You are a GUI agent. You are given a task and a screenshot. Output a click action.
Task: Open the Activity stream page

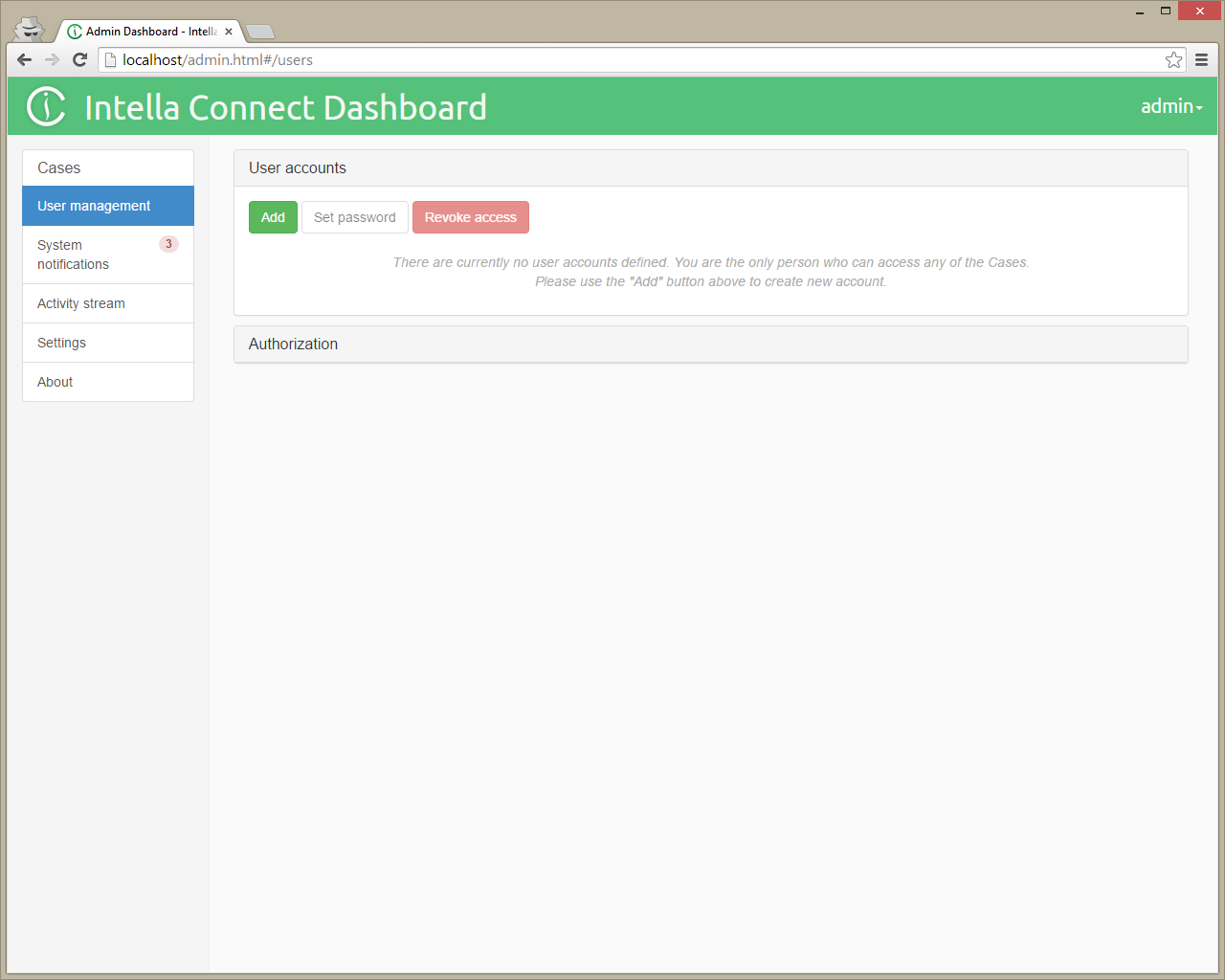[81, 303]
